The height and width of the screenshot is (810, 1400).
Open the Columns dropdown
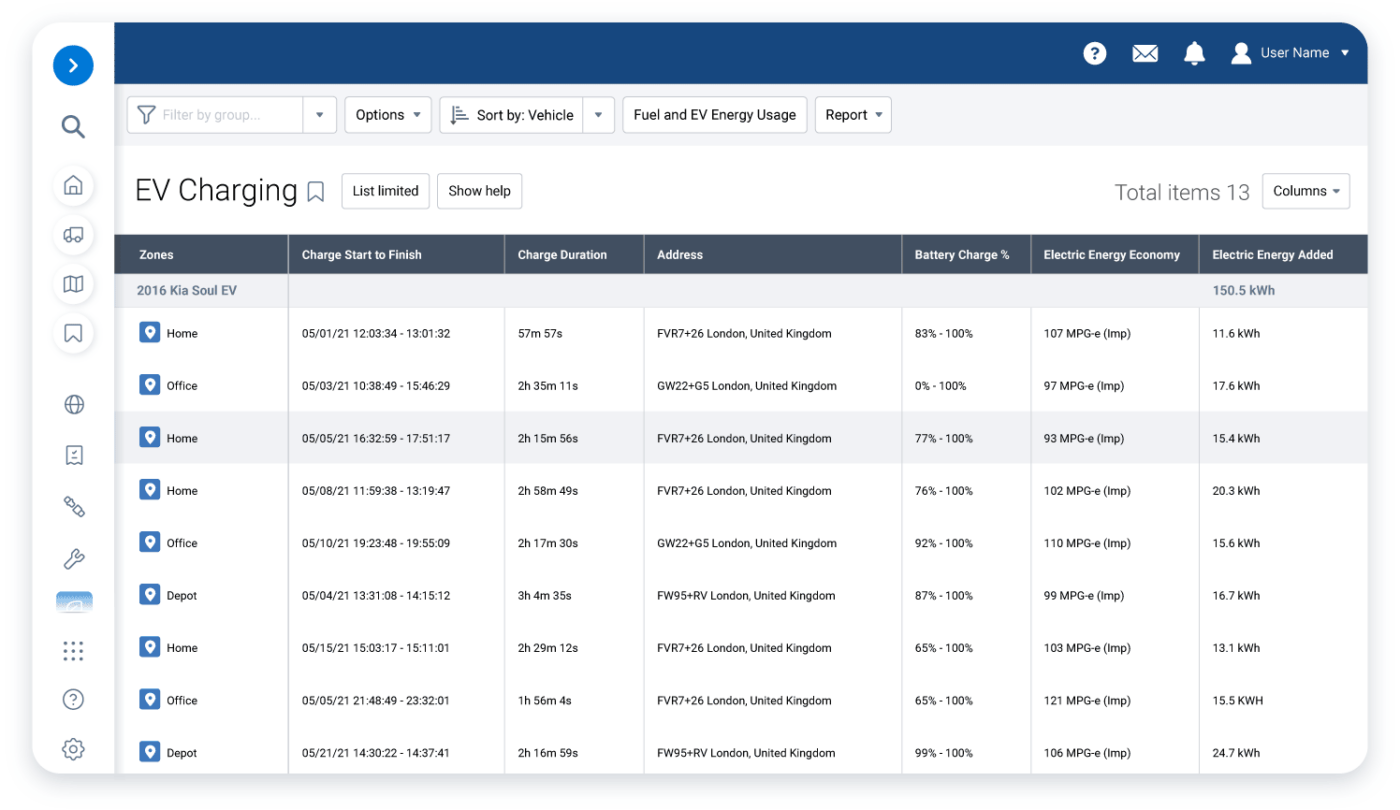[1306, 191]
